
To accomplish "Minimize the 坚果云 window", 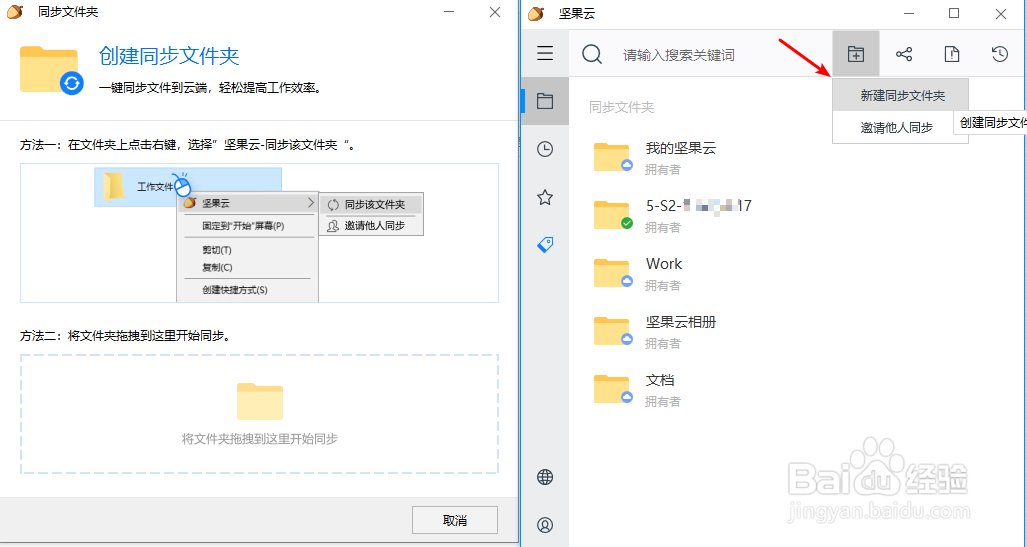I will tap(907, 13).
